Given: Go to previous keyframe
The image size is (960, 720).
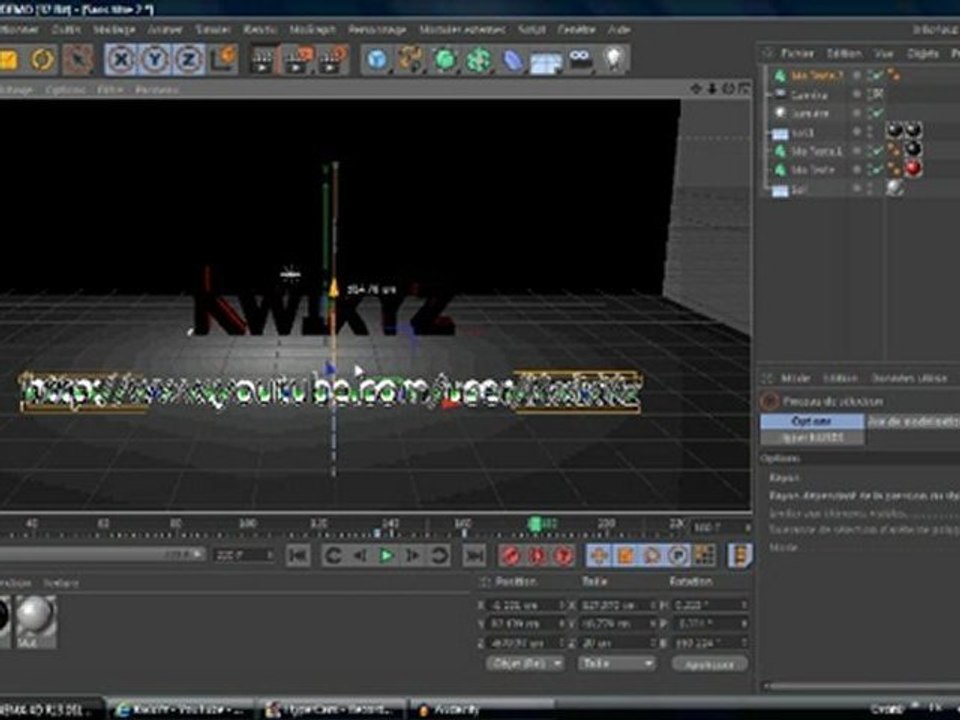Looking at the screenshot, I should click(x=334, y=556).
